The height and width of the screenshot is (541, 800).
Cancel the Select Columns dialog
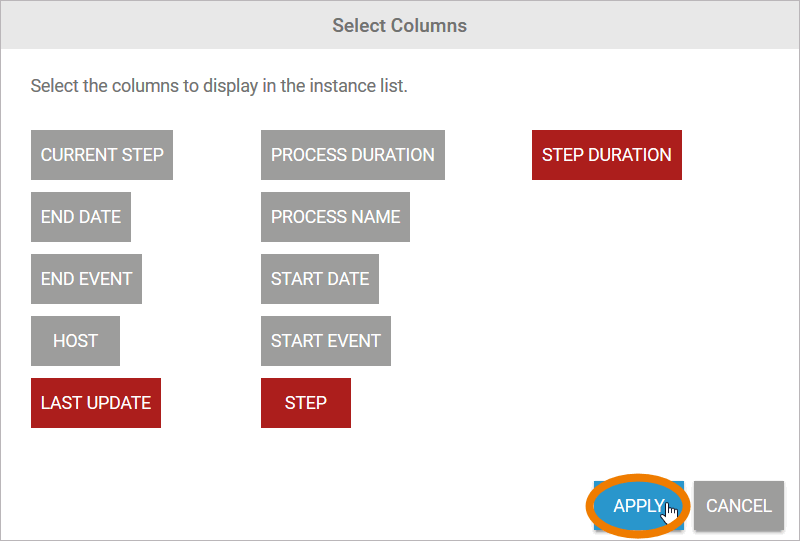click(739, 506)
